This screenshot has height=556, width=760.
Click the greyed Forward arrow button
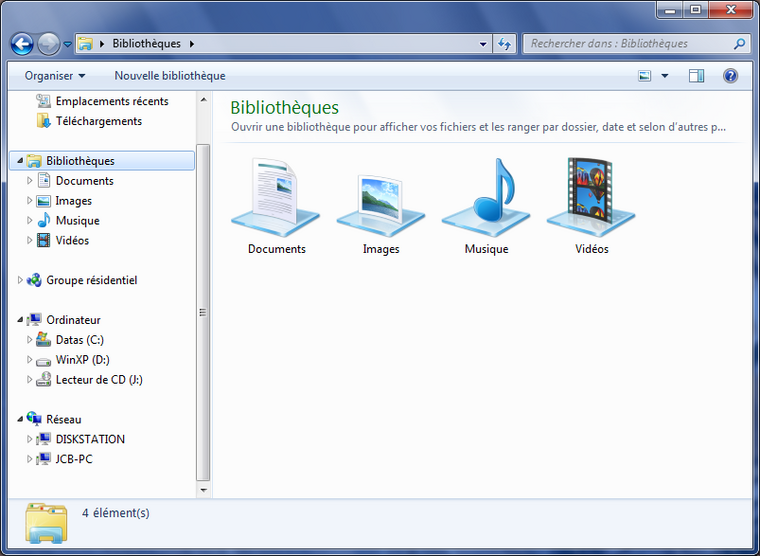(48, 44)
